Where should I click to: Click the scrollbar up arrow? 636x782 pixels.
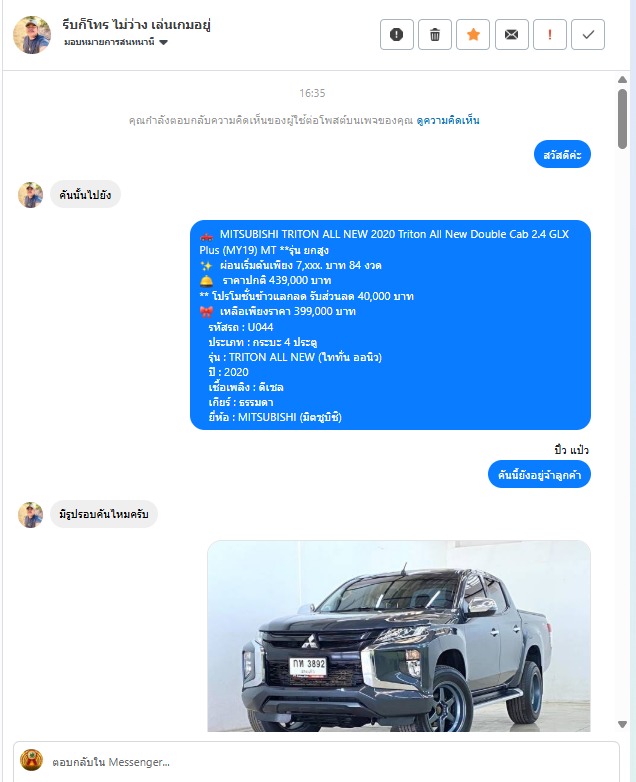pyautogui.click(x=622, y=80)
